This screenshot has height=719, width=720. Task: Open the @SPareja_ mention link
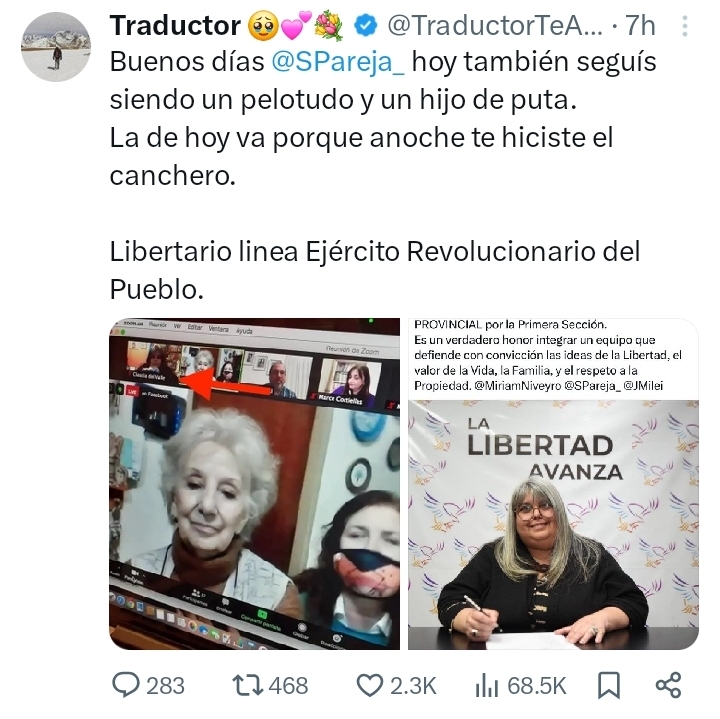click(x=338, y=62)
